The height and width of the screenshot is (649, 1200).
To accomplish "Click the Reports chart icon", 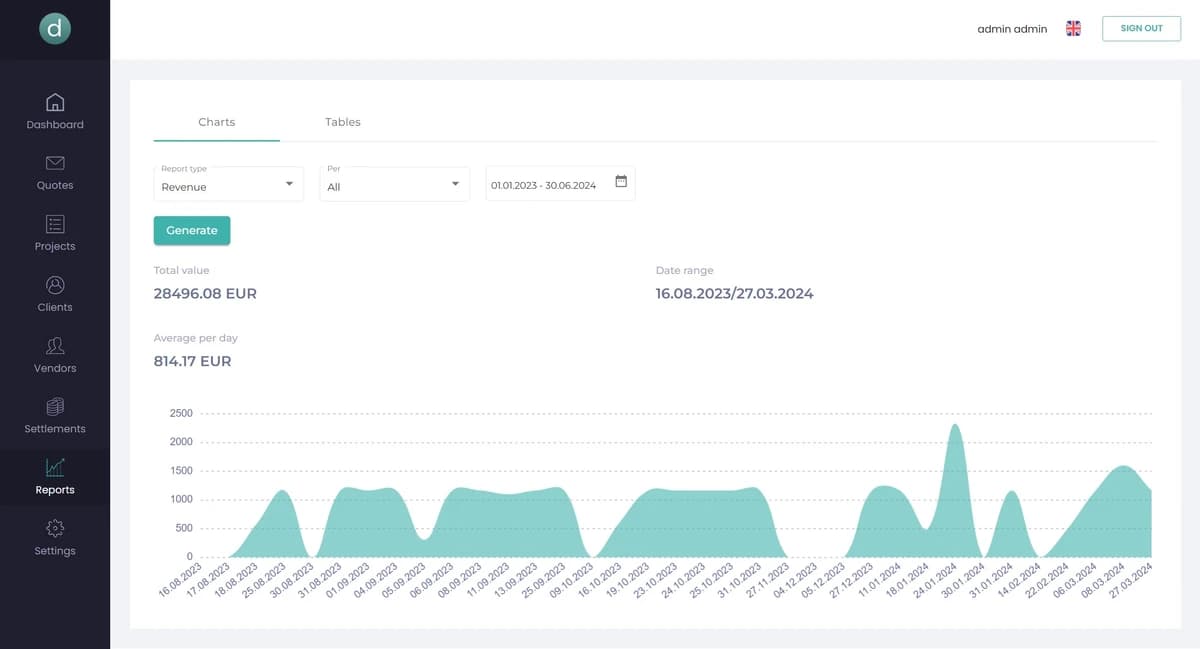I will (55, 467).
